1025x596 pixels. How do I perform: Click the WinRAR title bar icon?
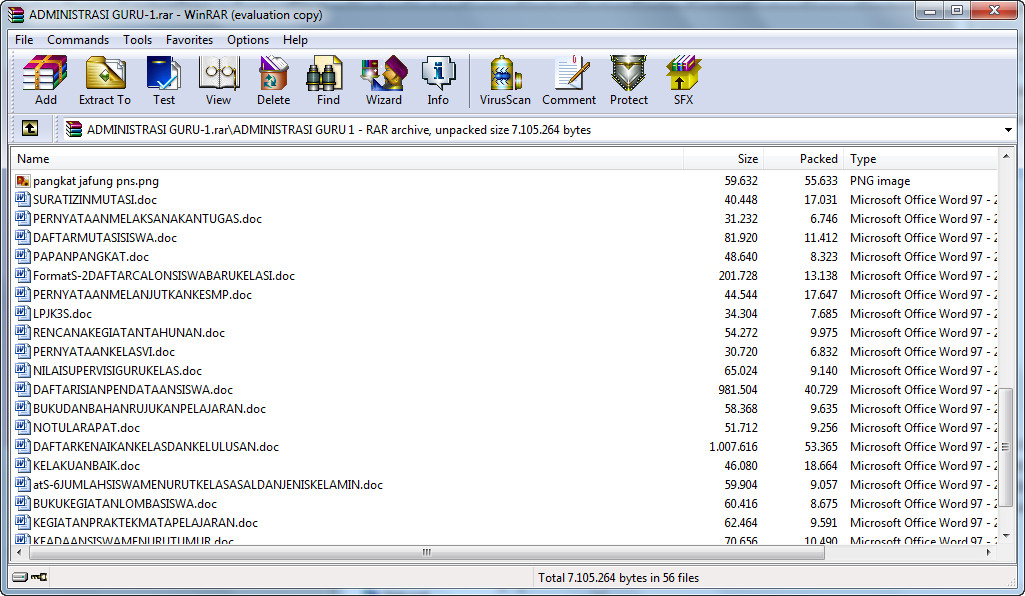(x=16, y=14)
